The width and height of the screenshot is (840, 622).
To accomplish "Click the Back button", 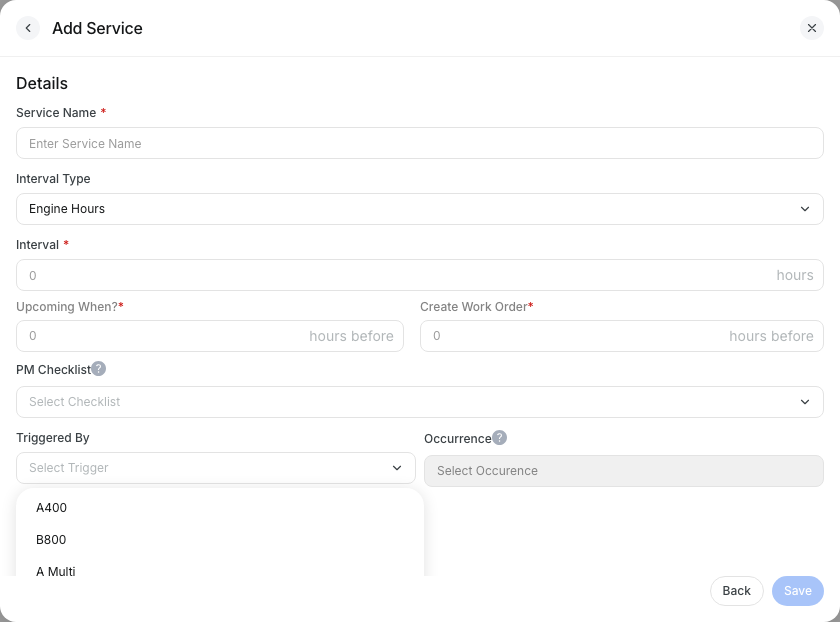I will [x=737, y=591].
